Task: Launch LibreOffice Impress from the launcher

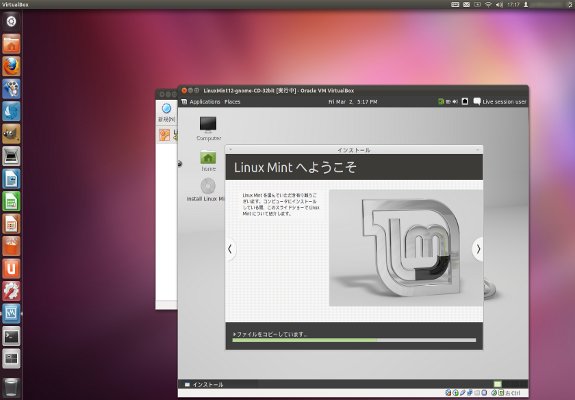Action: point(11,224)
